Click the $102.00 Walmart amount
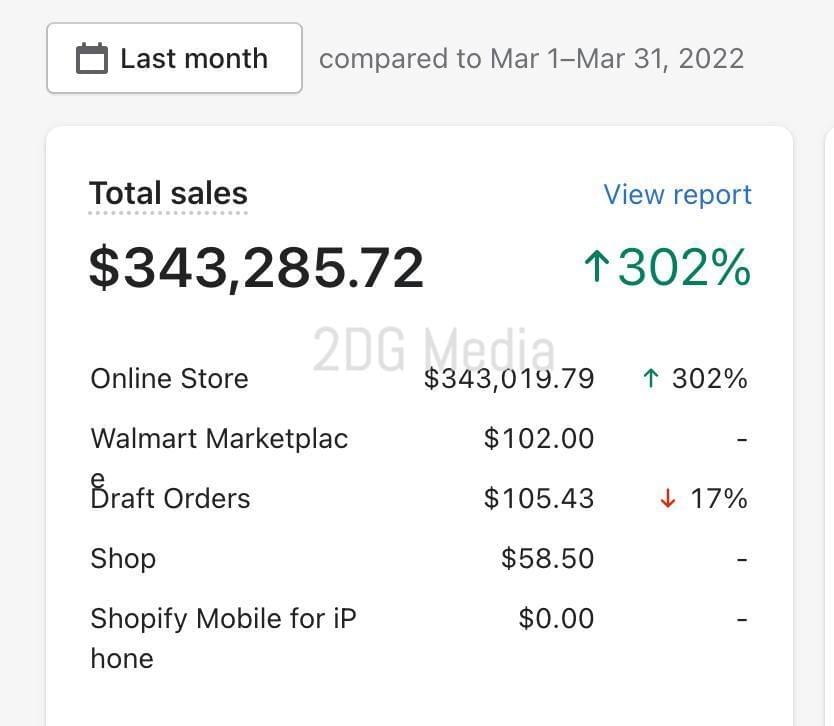Image resolution: width=834 pixels, height=726 pixels. pos(539,439)
